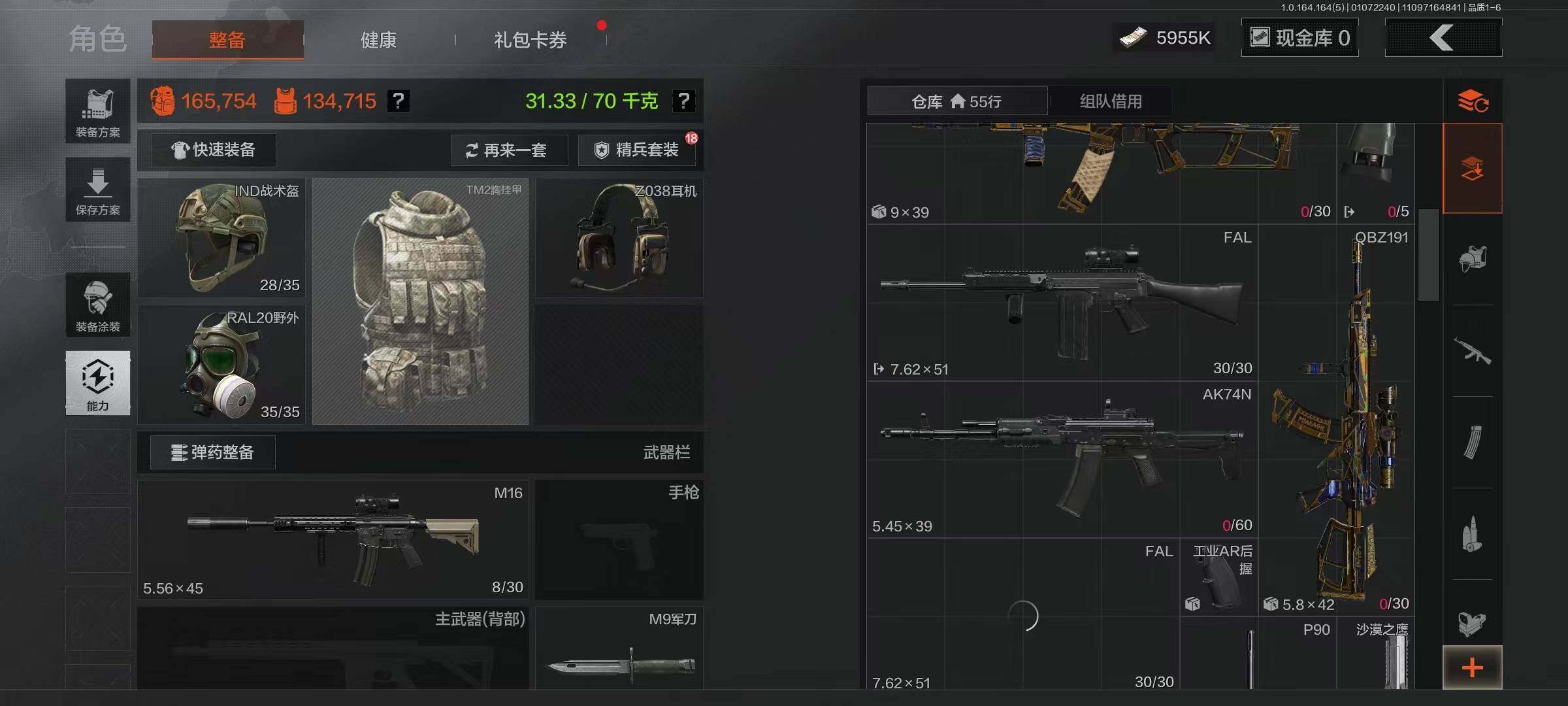
Task: Open the 礼包卡券 tab
Action: [530, 40]
